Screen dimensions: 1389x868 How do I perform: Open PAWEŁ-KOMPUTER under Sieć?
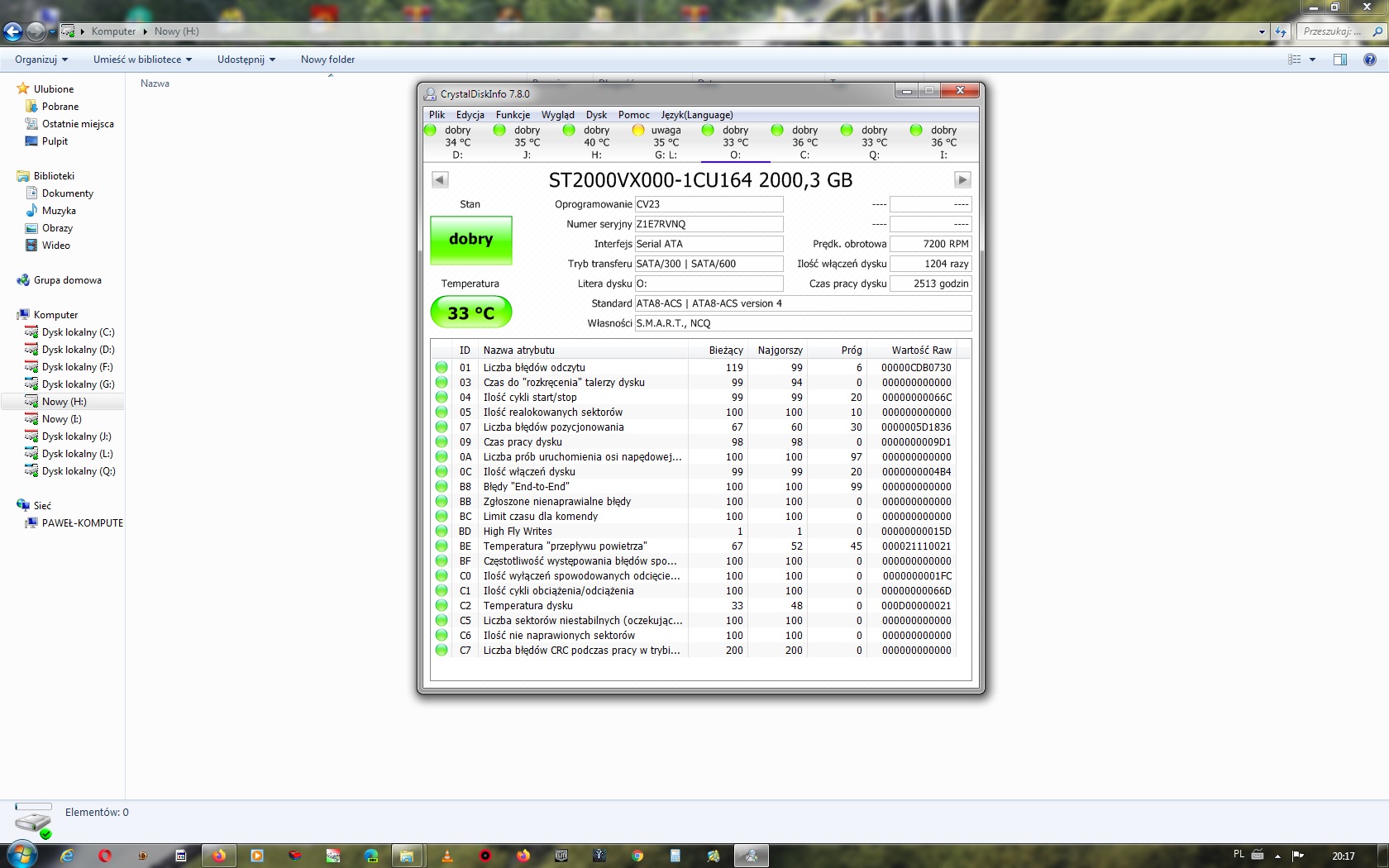(x=82, y=523)
